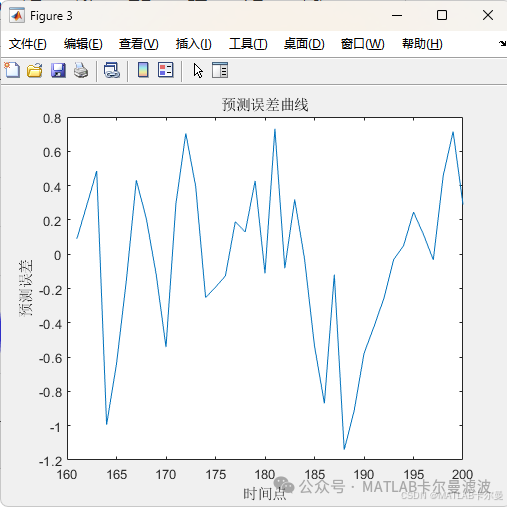Select the Edit Plot arrow tool

click(x=198, y=70)
